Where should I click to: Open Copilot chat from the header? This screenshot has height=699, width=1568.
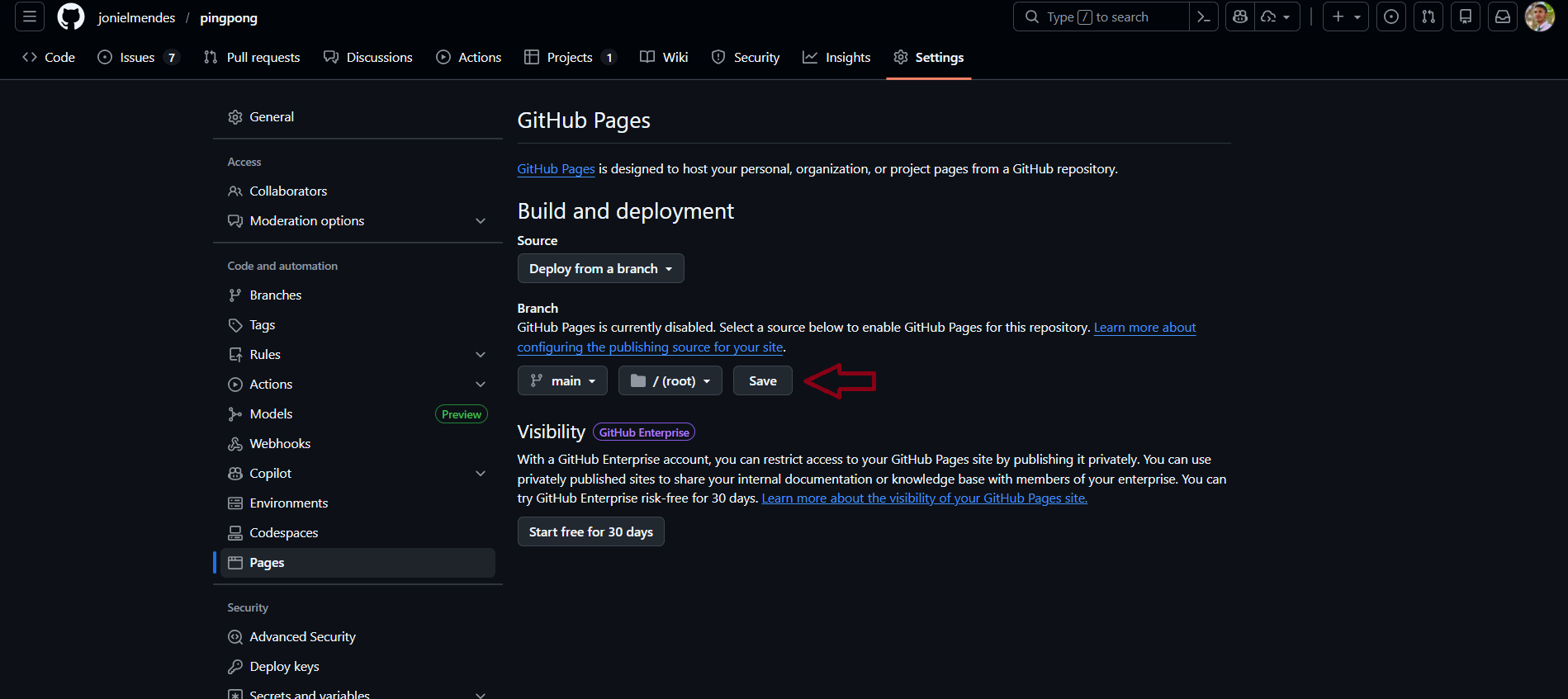pos(1240,17)
